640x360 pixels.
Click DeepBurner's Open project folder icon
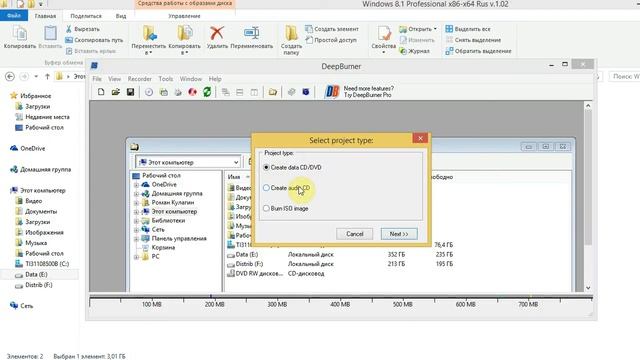click(x=116, y=92)
